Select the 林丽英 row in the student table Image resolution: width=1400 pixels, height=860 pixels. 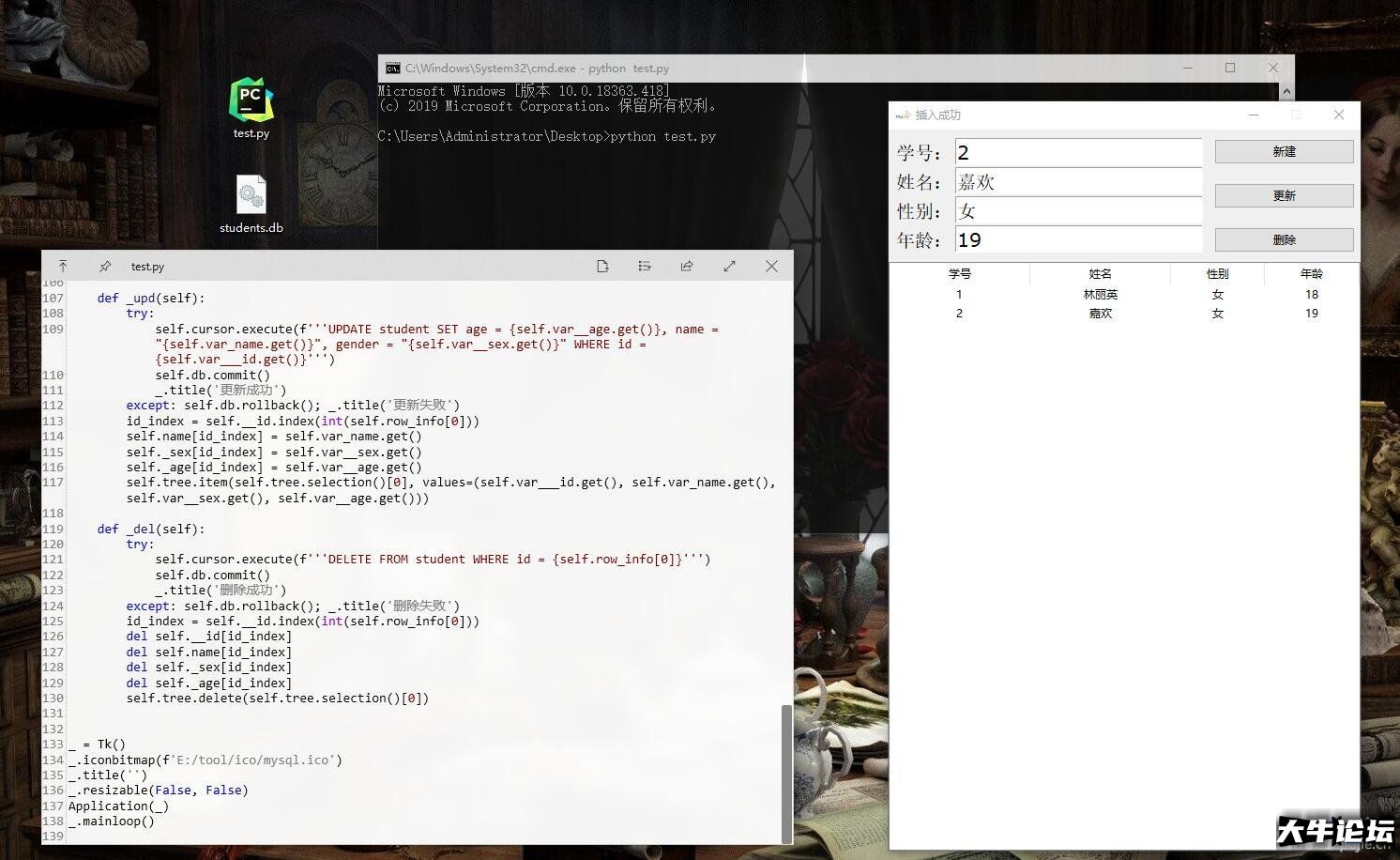[x=1124, y=294]
